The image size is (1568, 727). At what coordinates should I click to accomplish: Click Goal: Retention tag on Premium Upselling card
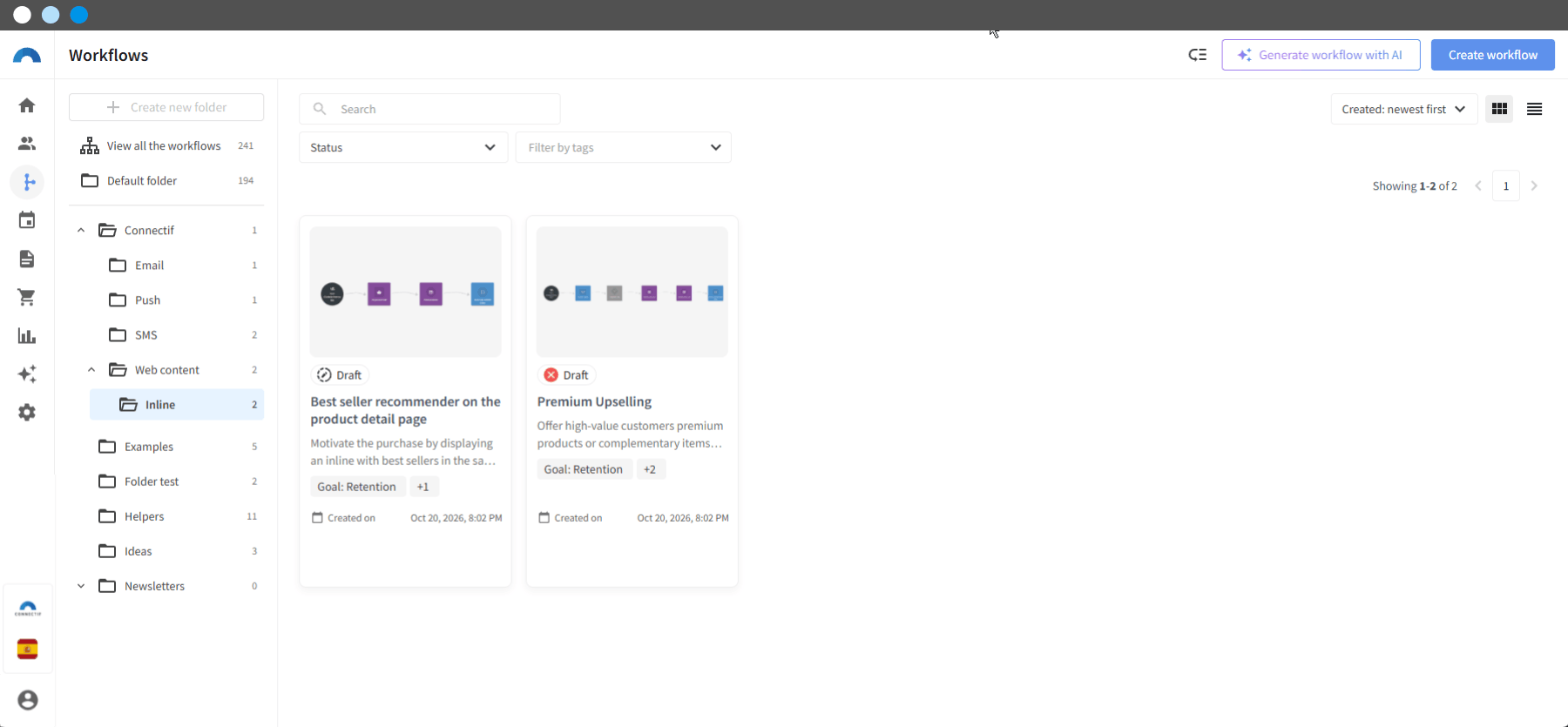(584, 469)
